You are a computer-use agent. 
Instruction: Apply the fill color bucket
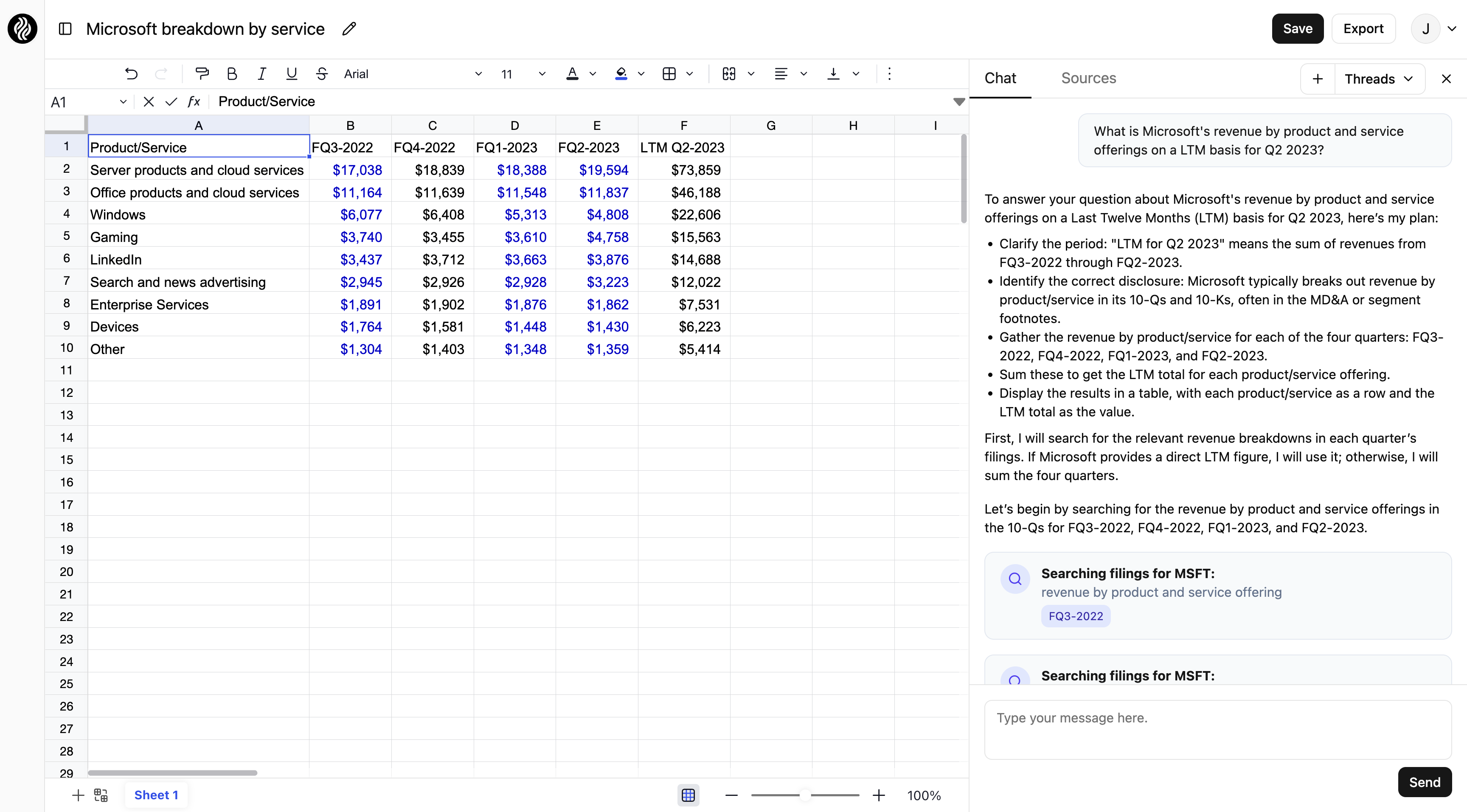(x=621, y=73)
